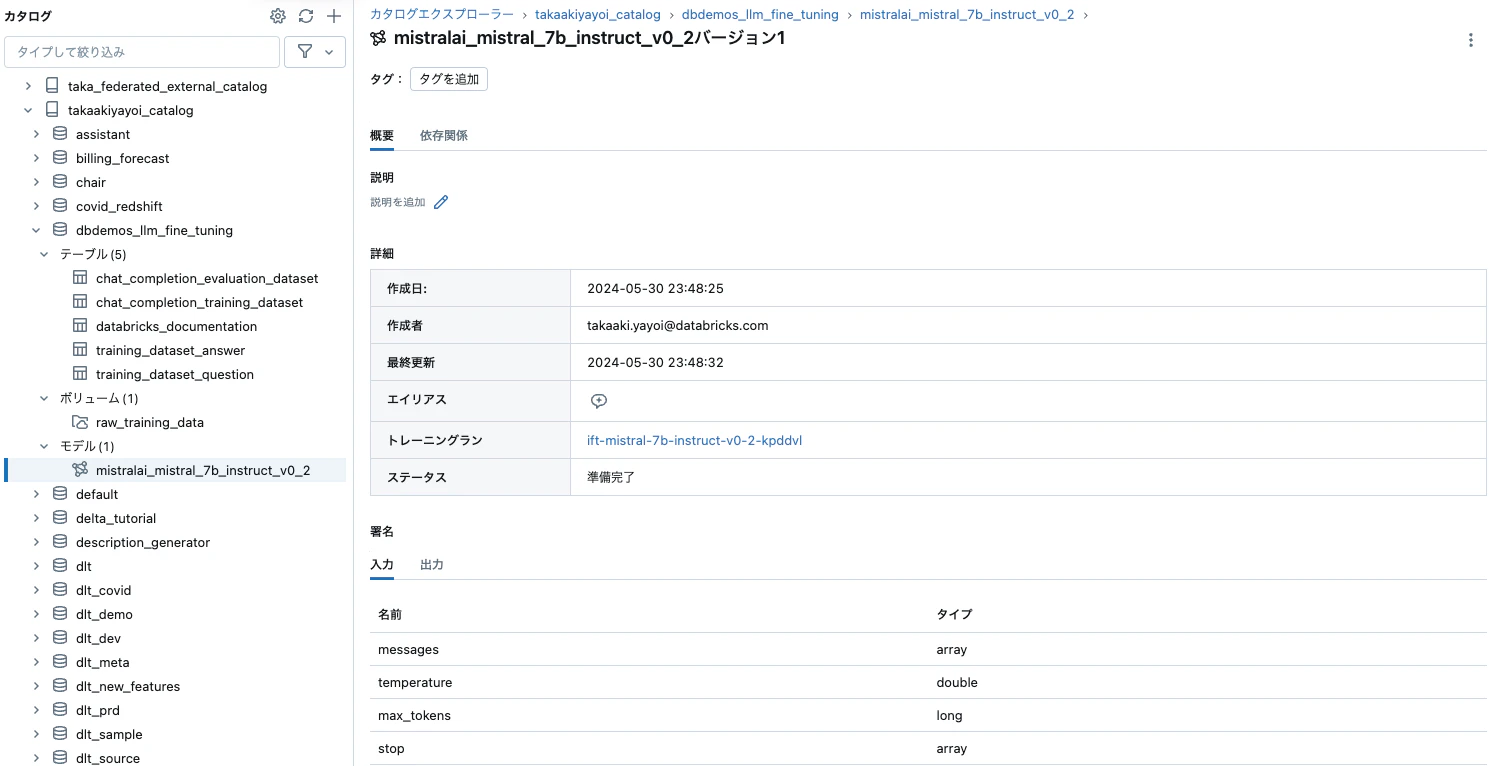Image resolution: width=1489 pixels, height=766 pixels.
Task: Open catalog settings gear icon
Action: tap(278, 16)
